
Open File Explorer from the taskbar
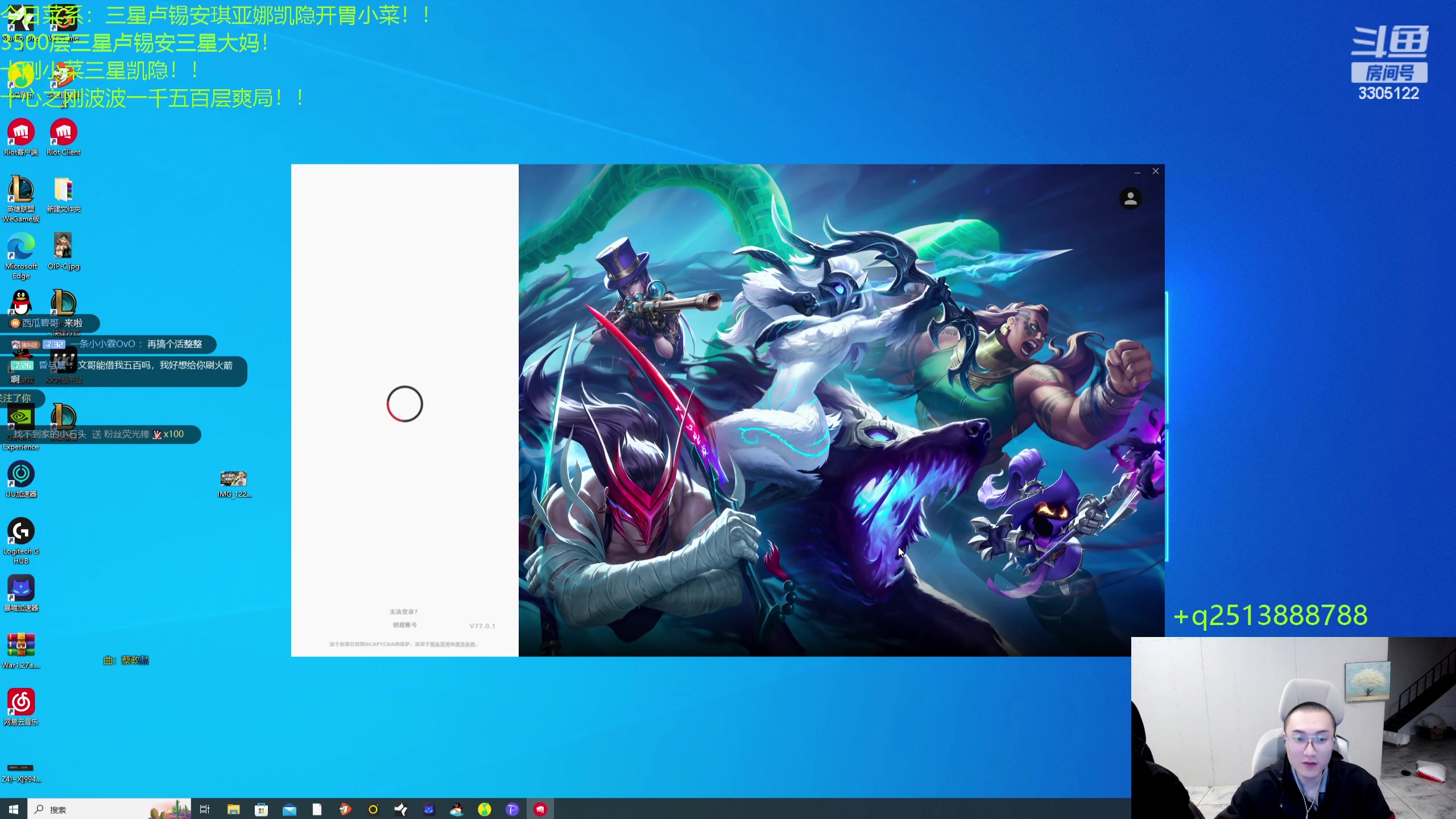point(233,809)
